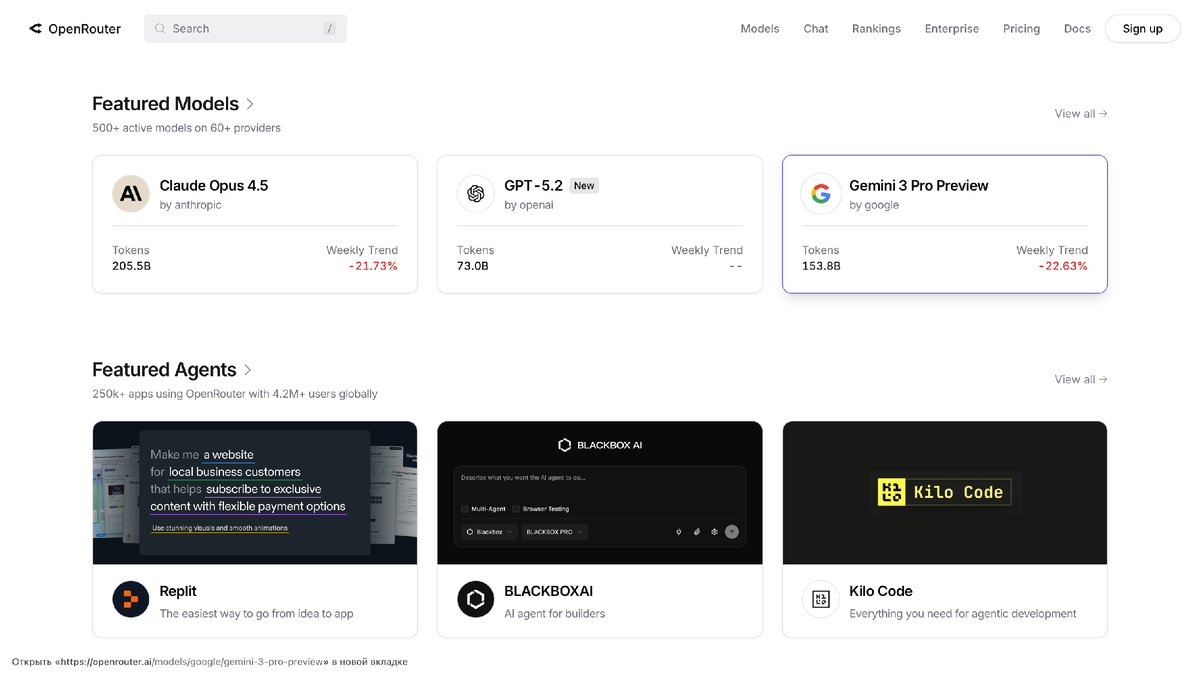
Task: Open the BLACKBOX AI agent thumbnail
Action: (600, 493)
